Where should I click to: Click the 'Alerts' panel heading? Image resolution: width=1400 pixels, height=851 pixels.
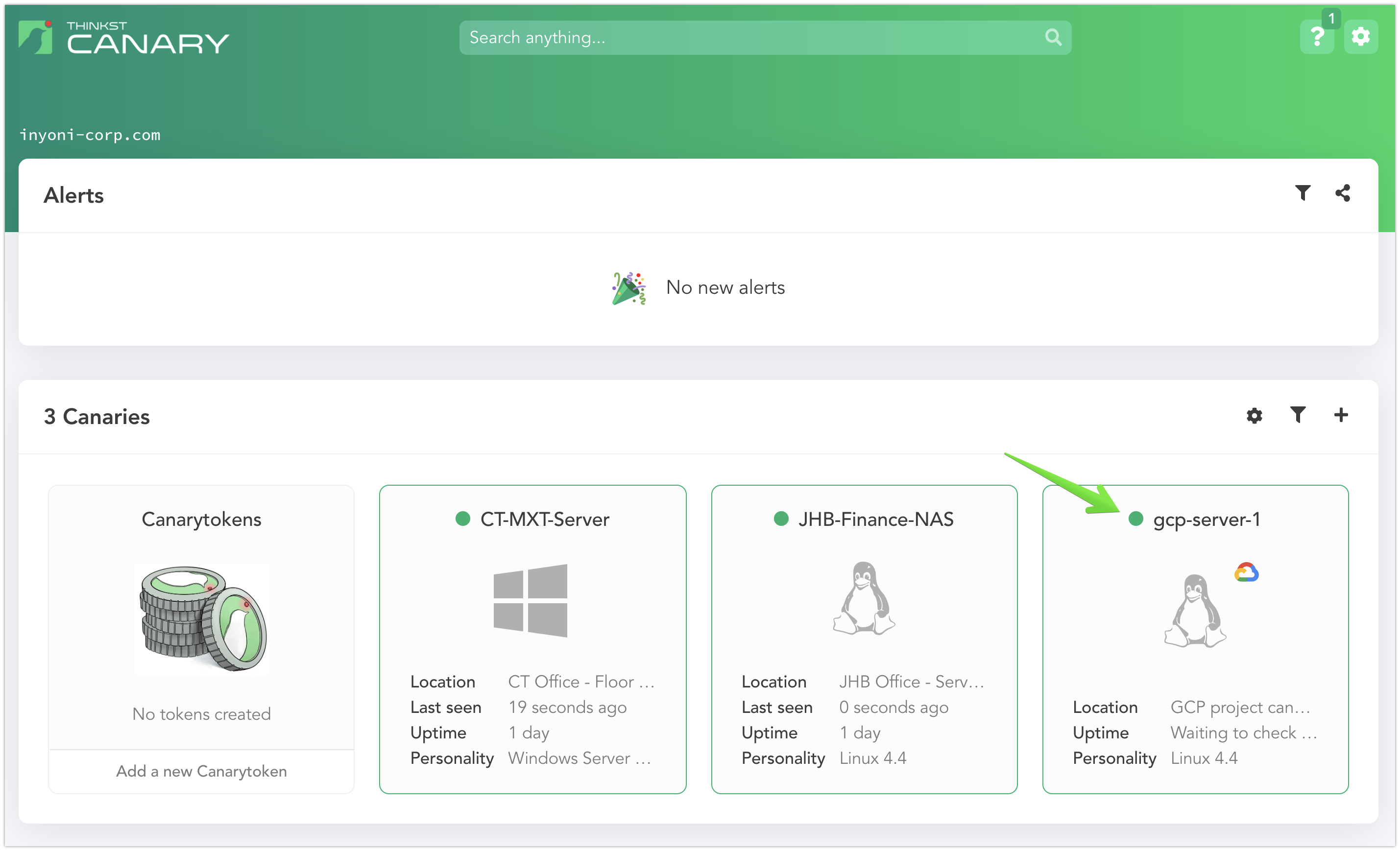(x=74, y=195)
